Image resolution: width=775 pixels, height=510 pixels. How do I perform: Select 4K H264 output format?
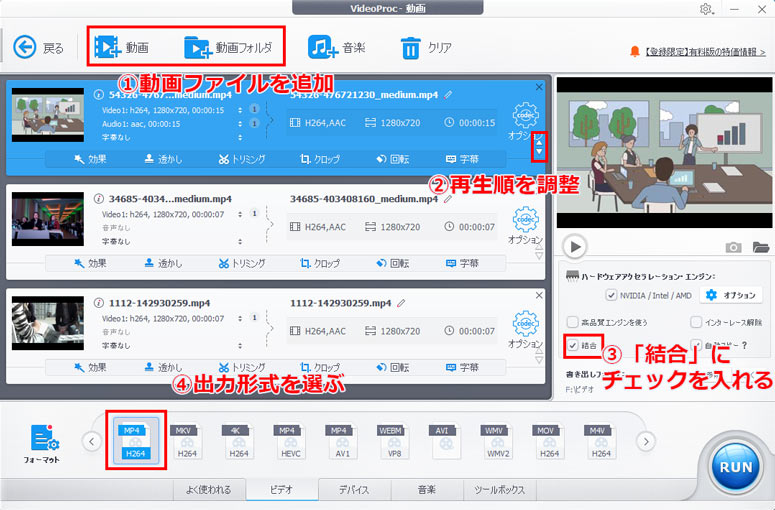click(238, 441)
